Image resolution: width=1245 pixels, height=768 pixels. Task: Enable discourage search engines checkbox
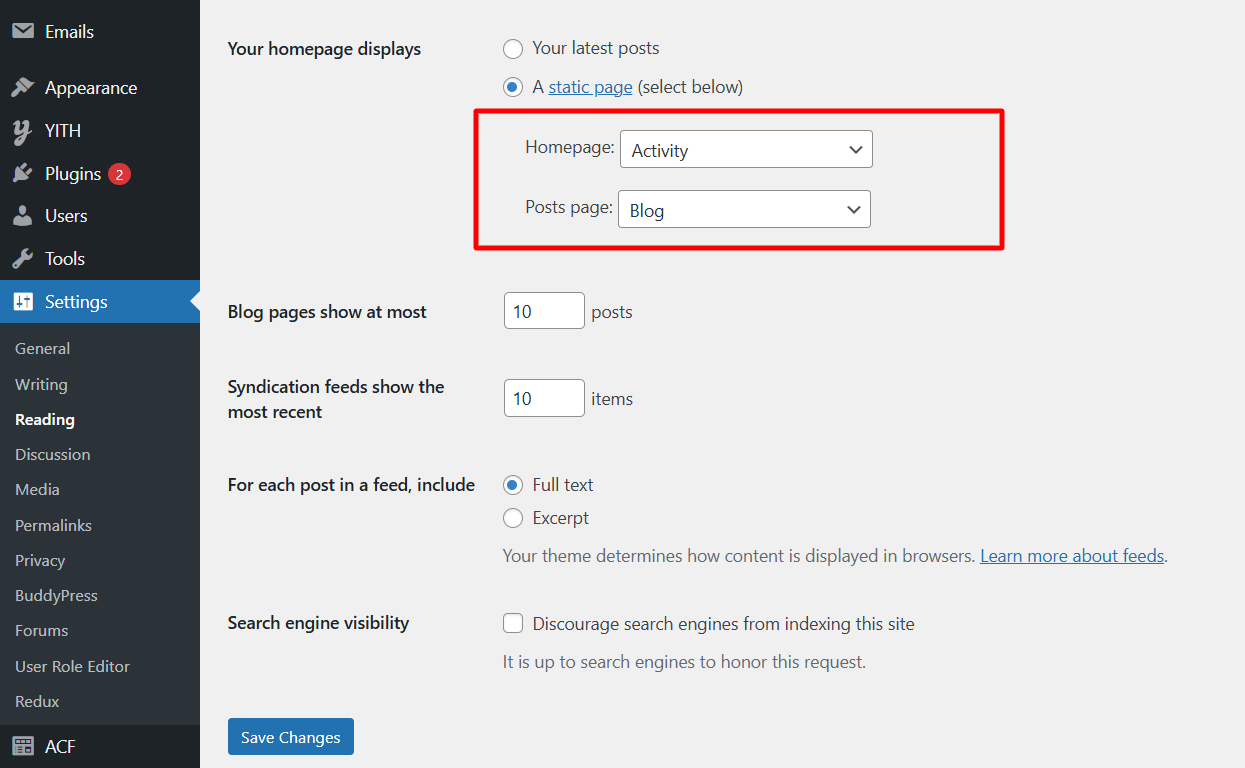(x=513, y=624)
